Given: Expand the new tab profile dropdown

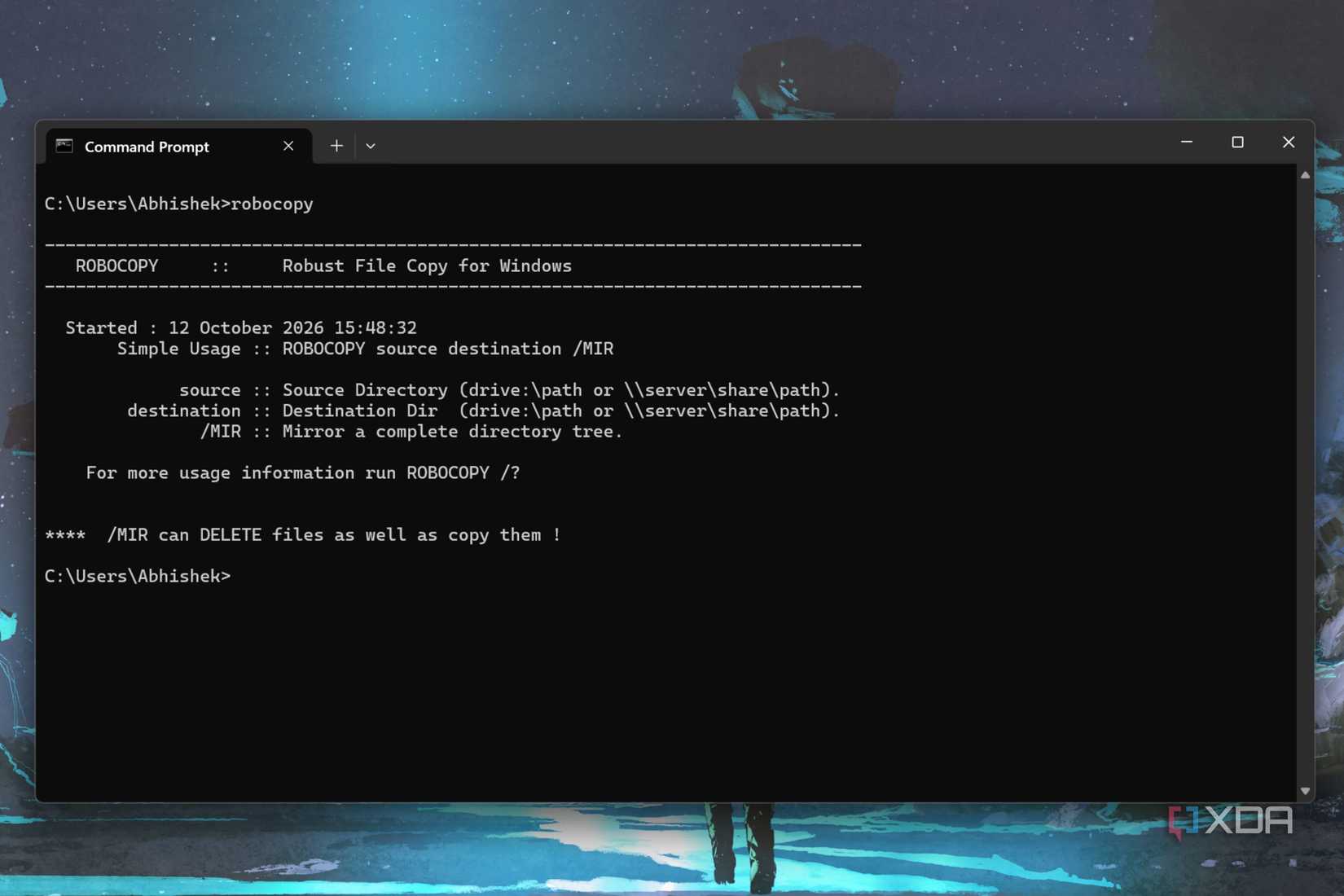Looking at the screenshot, I should (371, 146).
